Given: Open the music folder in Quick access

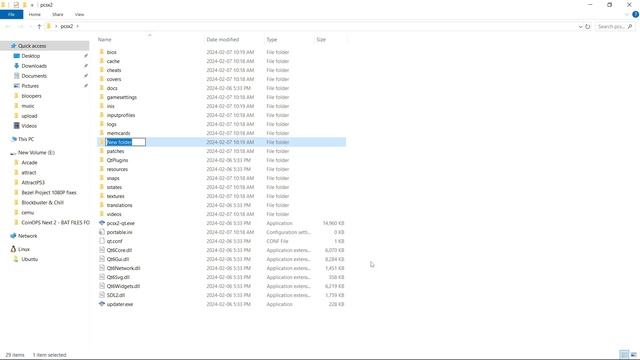Looking at the screenshot, I should (x=28, y=106).
